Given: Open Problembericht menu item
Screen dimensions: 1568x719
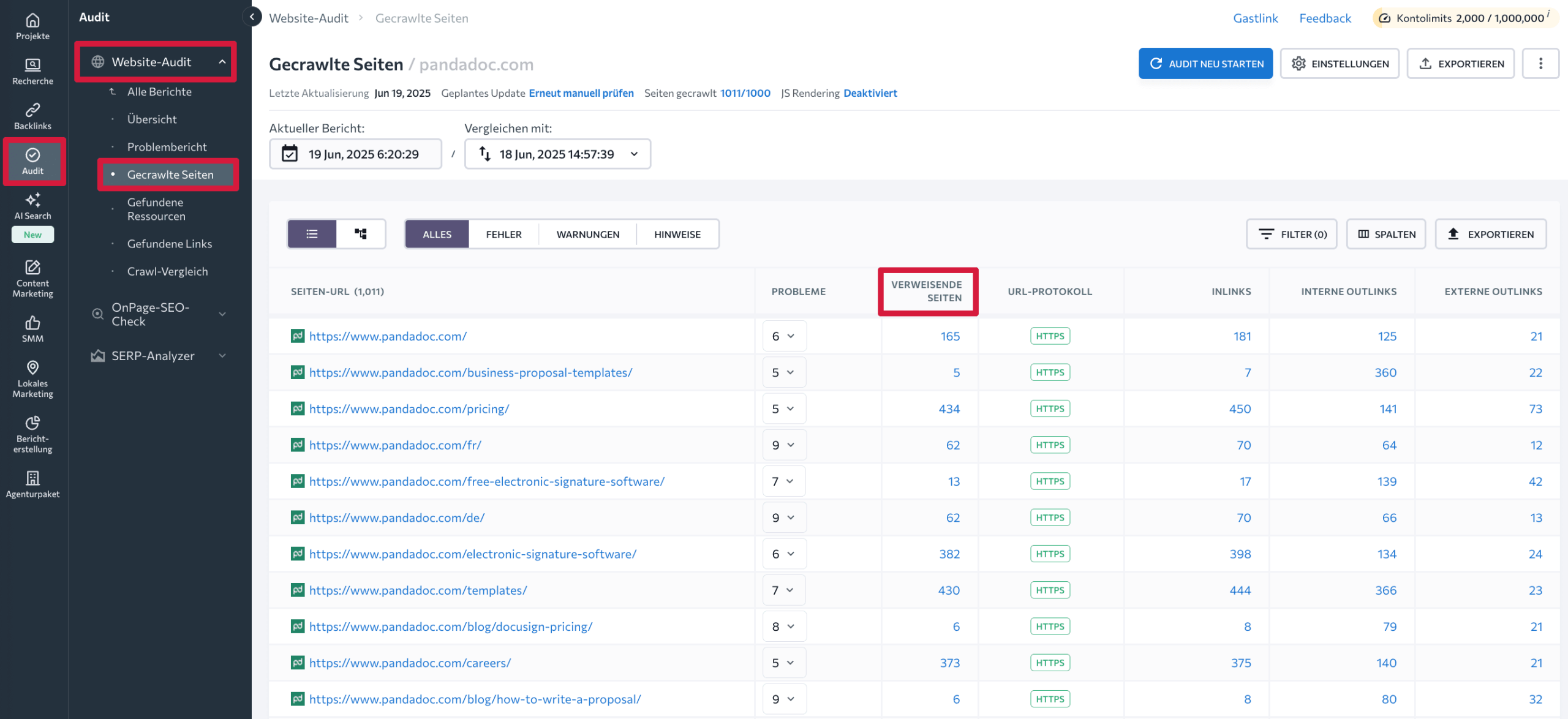Looking at the screenshot, I should pos(167,147).
